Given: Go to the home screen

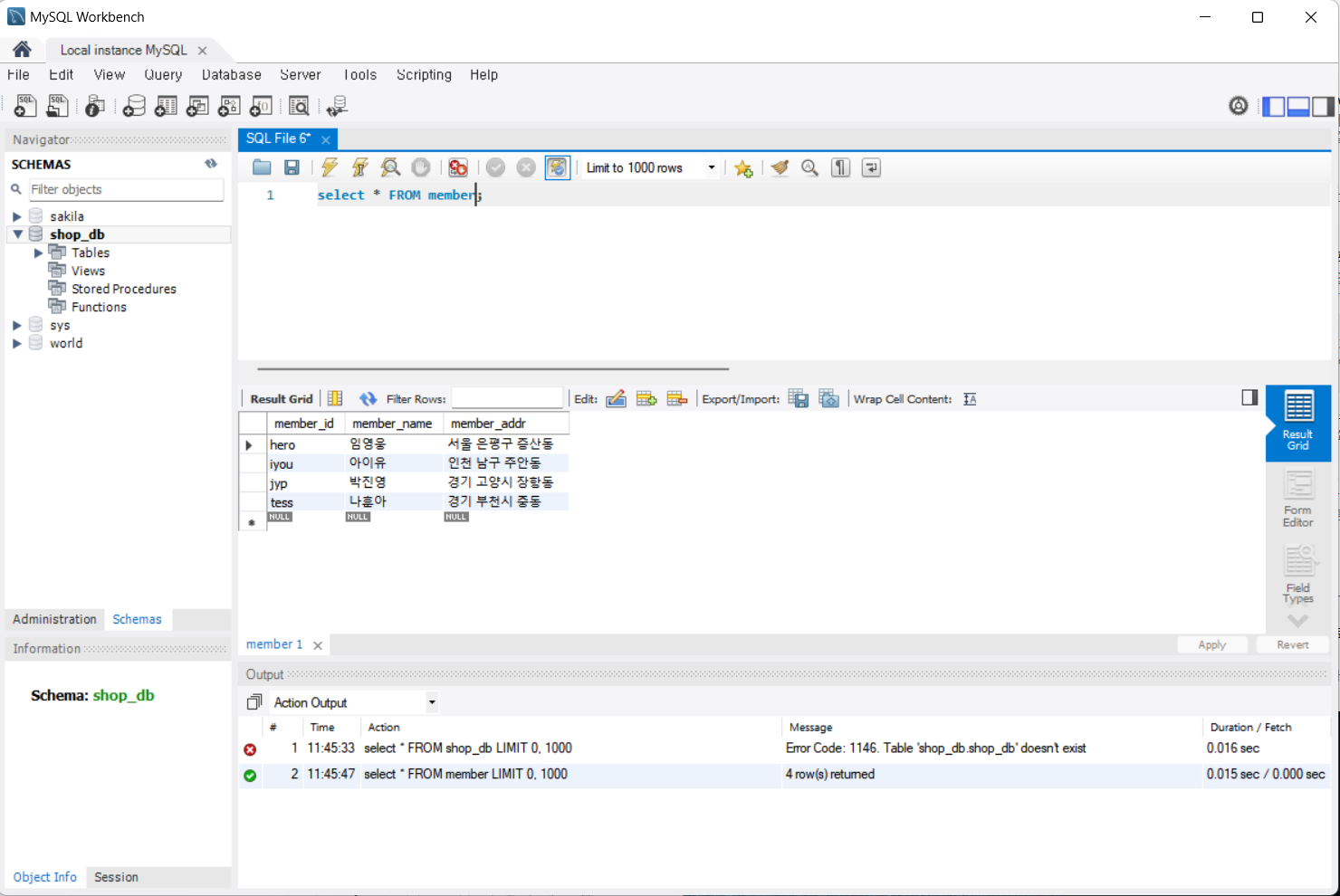Looking at the screenshot, I should [22, 50].
